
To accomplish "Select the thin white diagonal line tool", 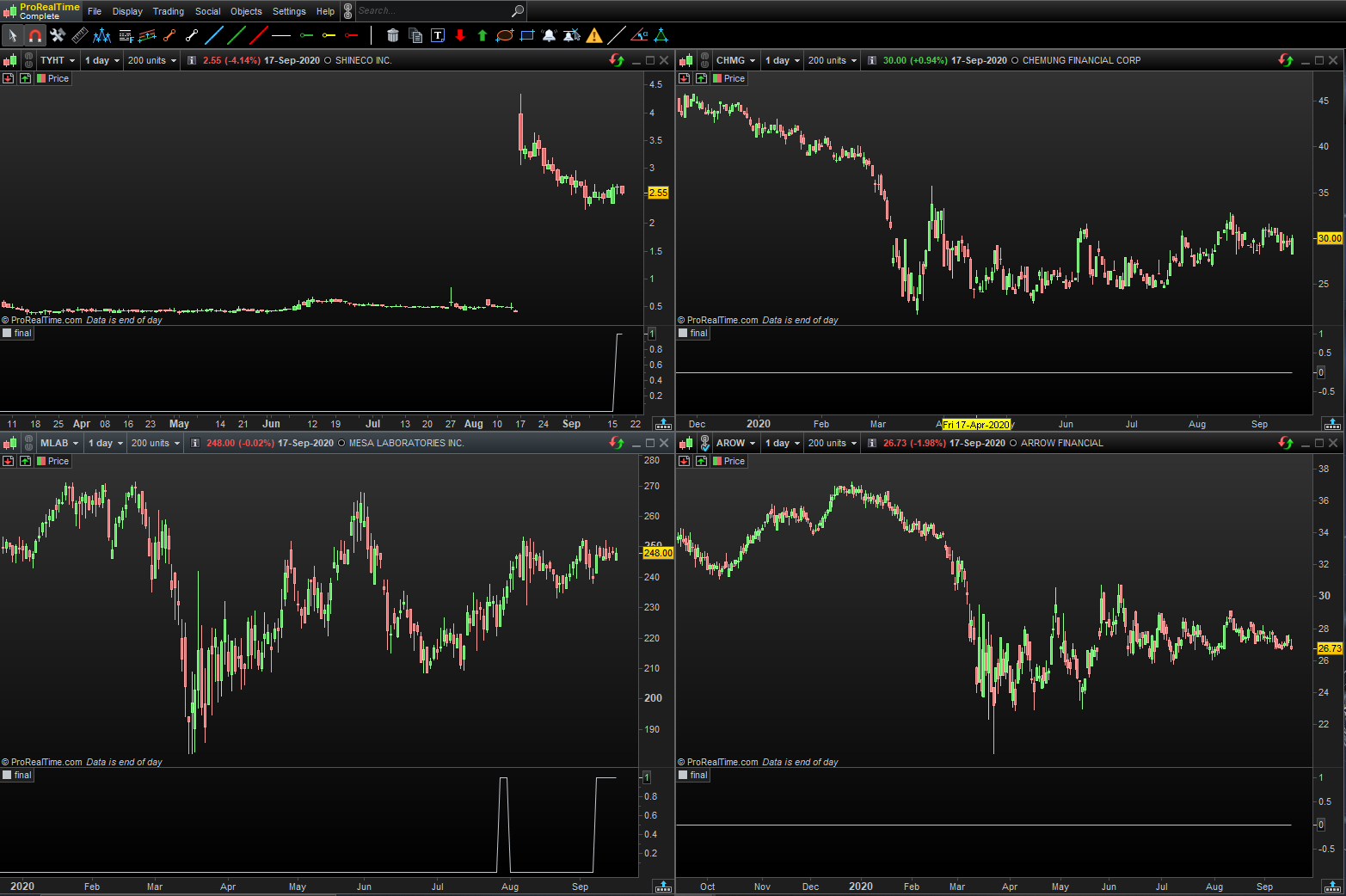I will pyautogui.click(x=617, y=35).
